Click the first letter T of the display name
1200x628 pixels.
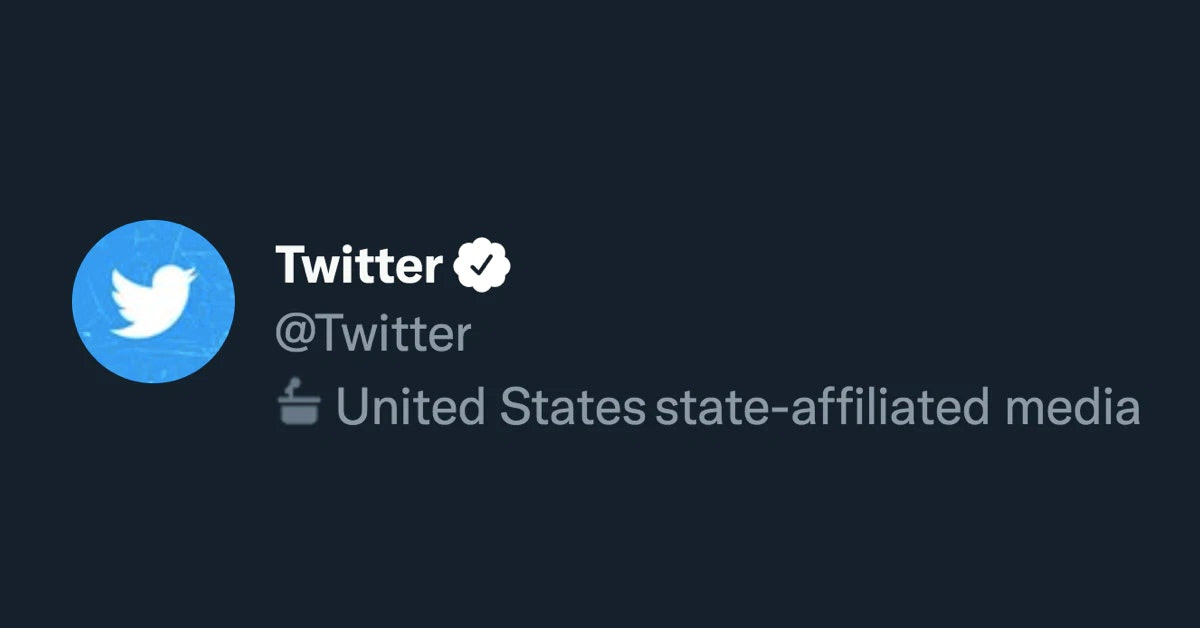289,265
